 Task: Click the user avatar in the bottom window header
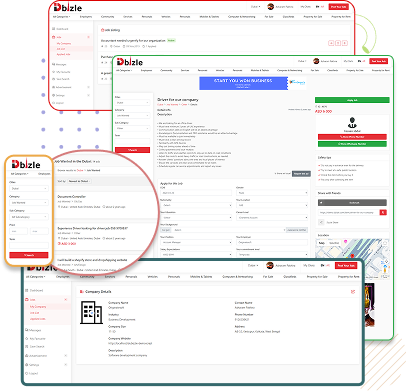click(x=270, y=265)
